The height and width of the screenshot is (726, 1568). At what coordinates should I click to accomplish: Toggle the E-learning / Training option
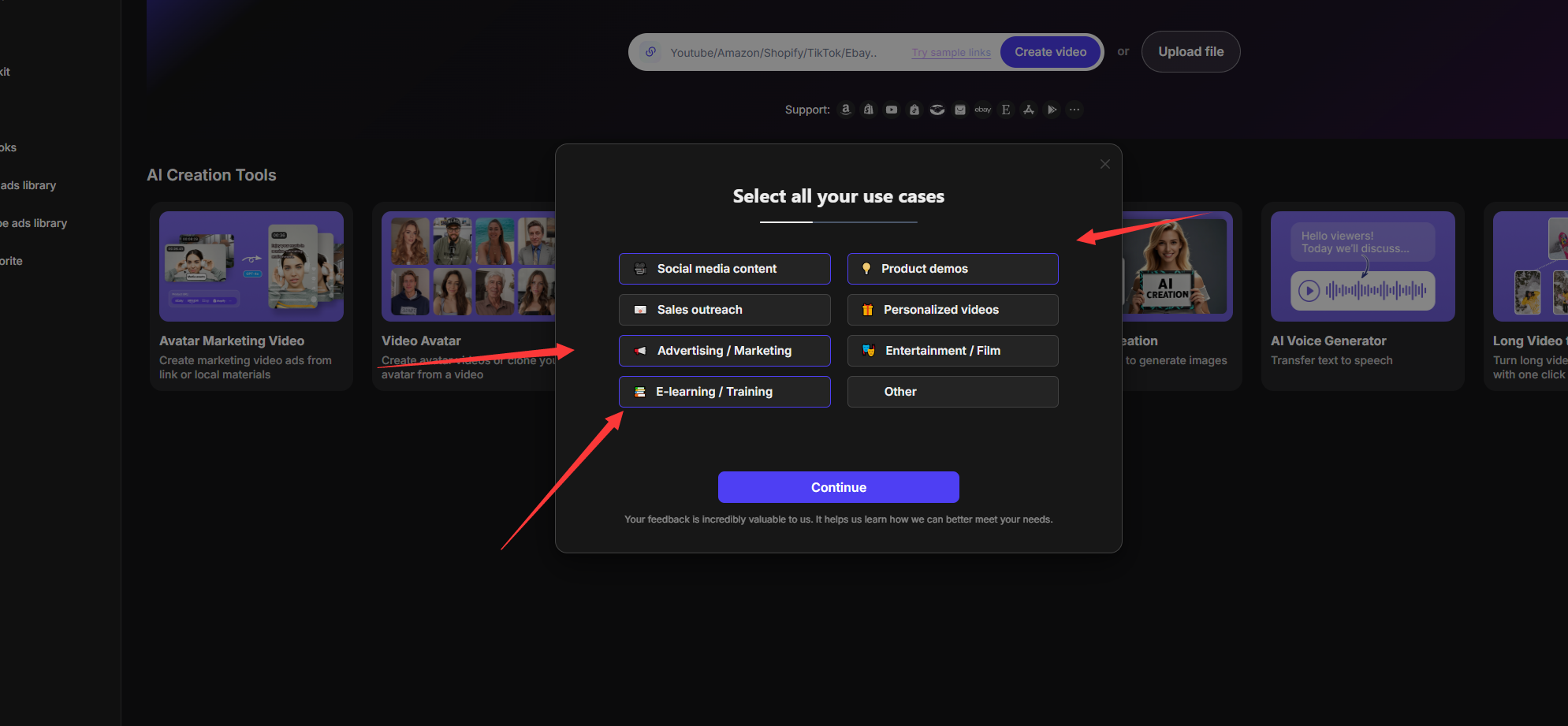(x=724, y=392)
